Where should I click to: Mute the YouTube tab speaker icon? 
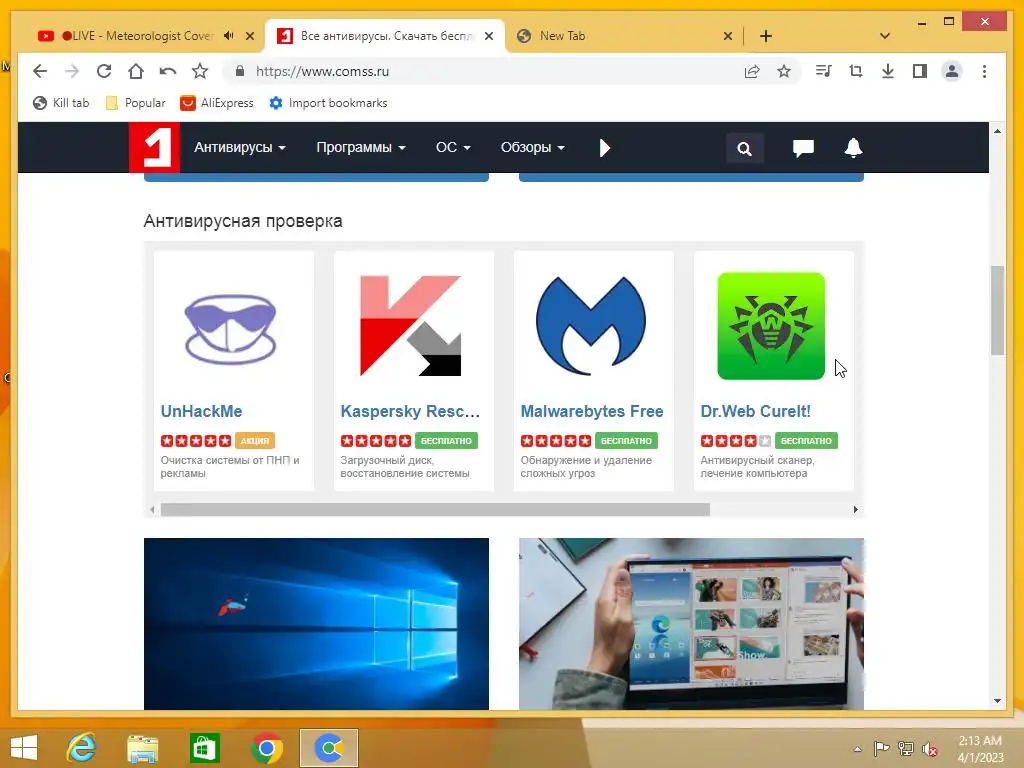click(229, 36)
